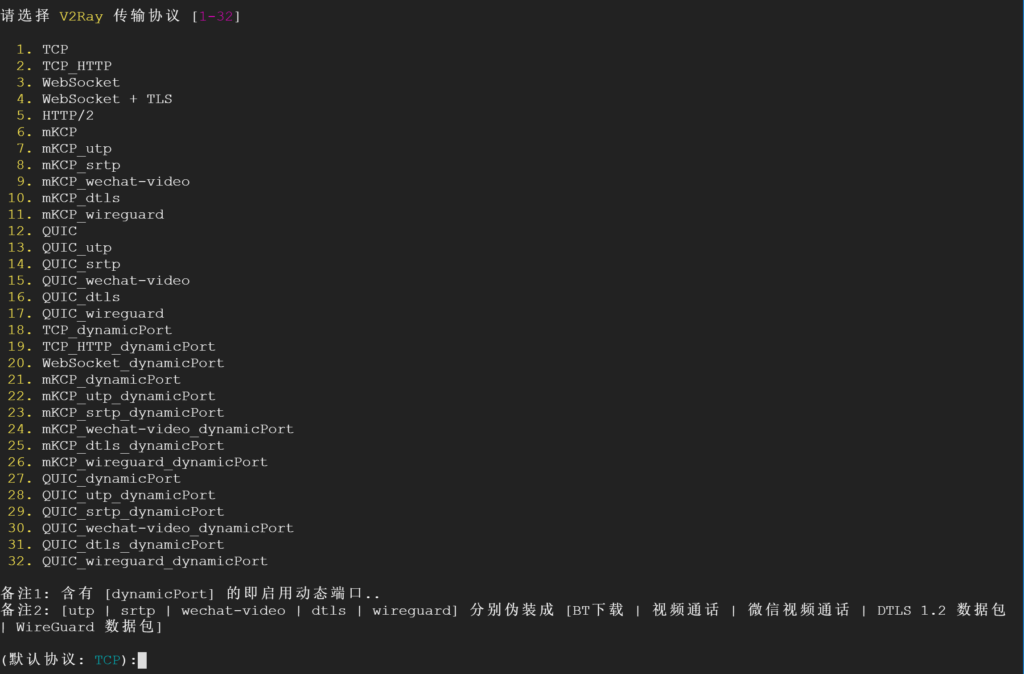The image size is (1024, 674).
Task: Click "23. mKCP_srtp_dynamicPort" line
Action: click(x=116, y=413)
